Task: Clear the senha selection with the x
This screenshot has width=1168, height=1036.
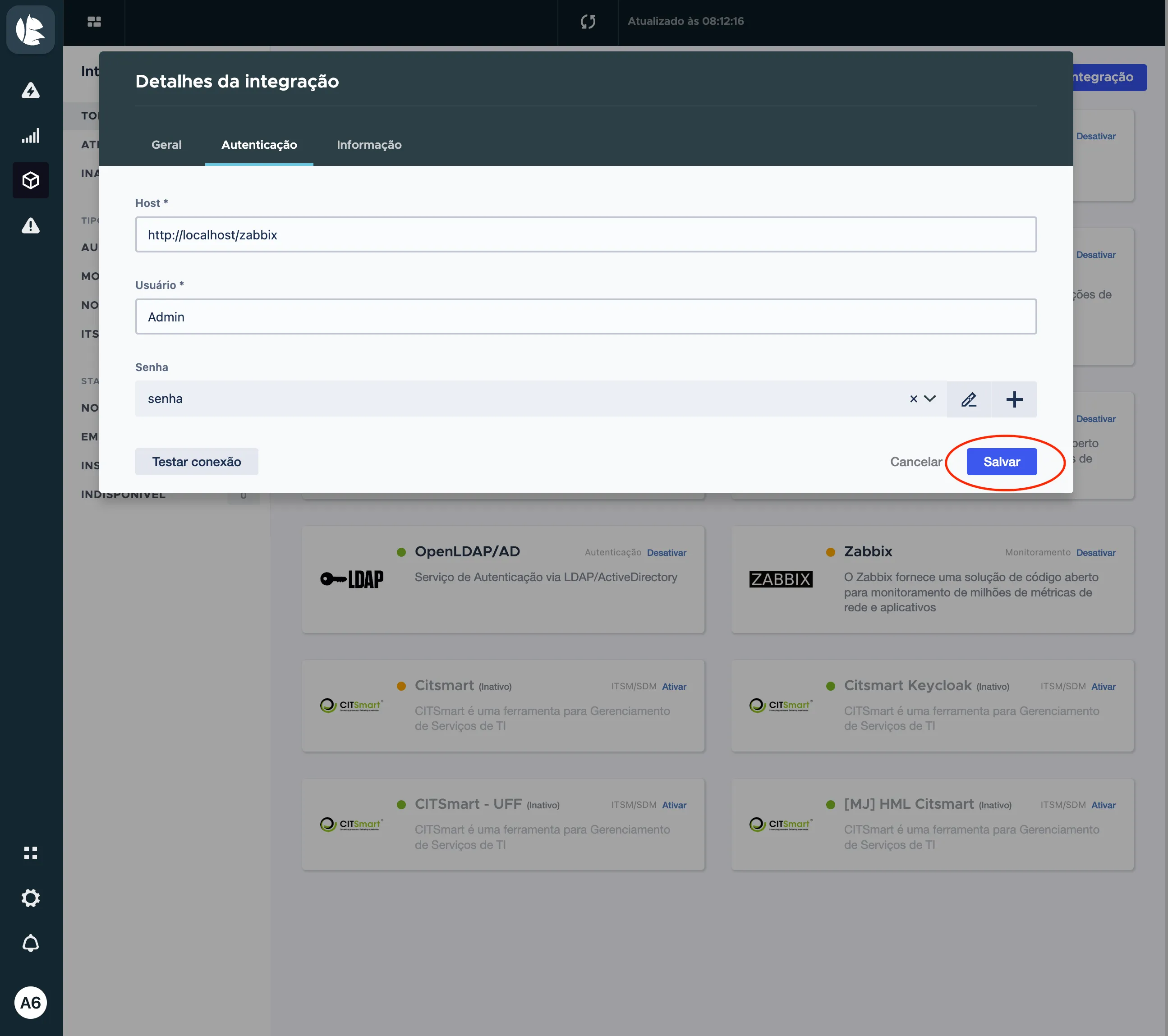Action: [x=913, y=399]
